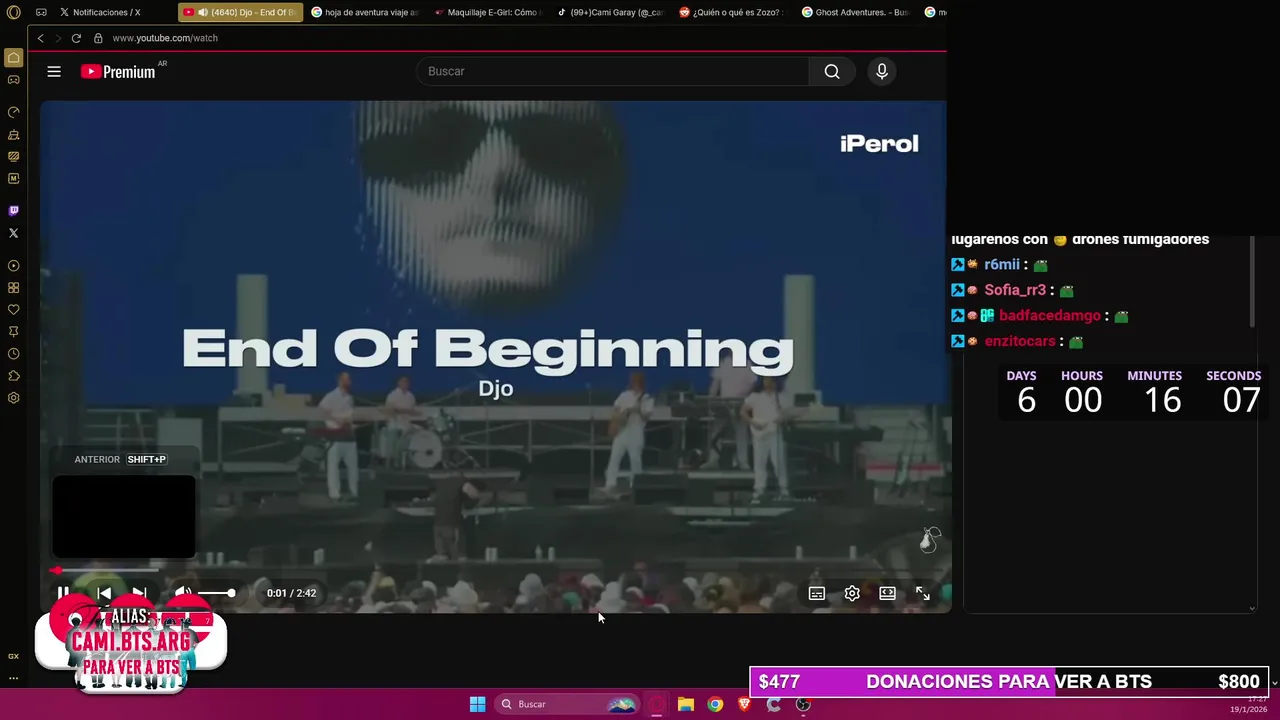Screen dimensions: 1280x720
Task: Open Twitch in the sidebar
Action: tap(13, 211)
